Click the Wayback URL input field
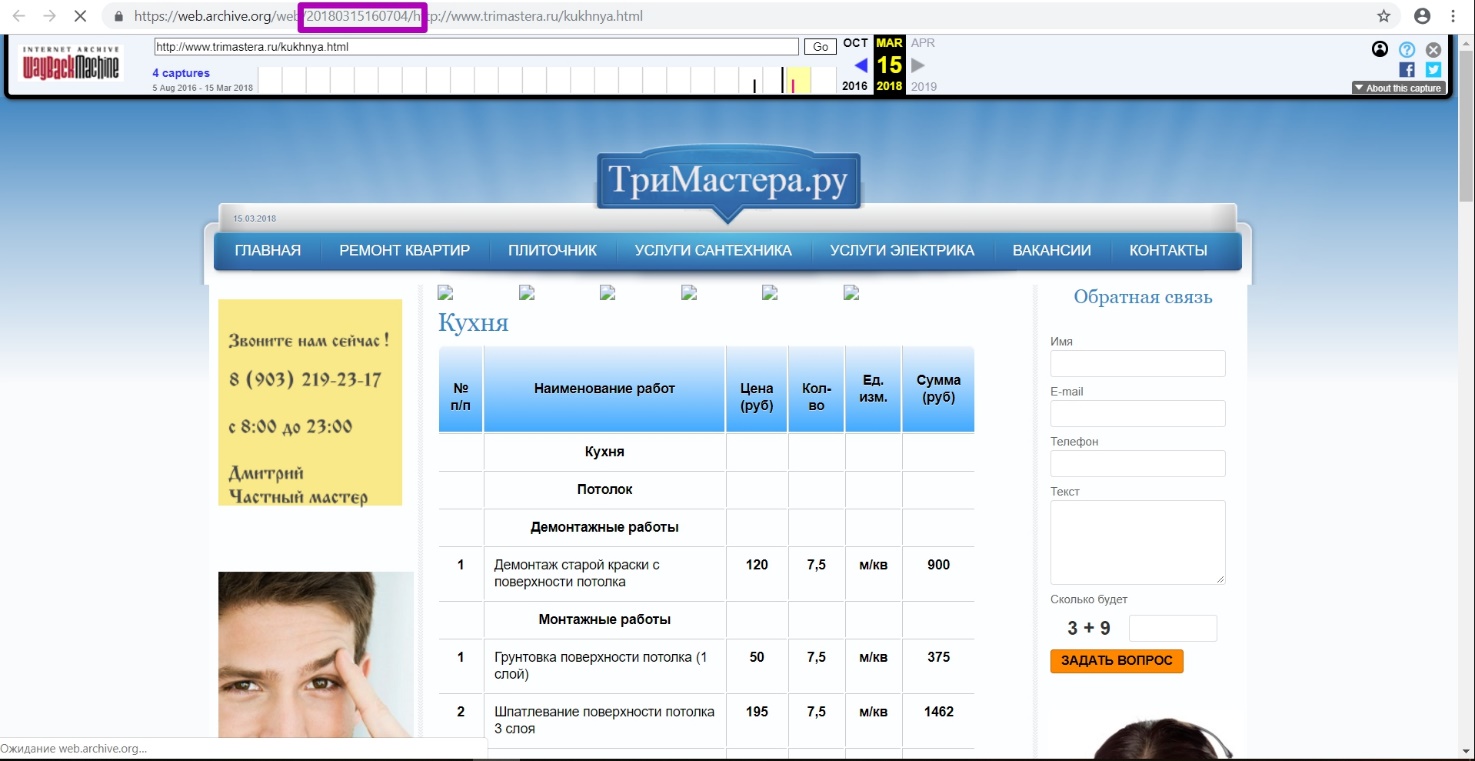This screenshot has width=1475, height=761. [476, 47]
